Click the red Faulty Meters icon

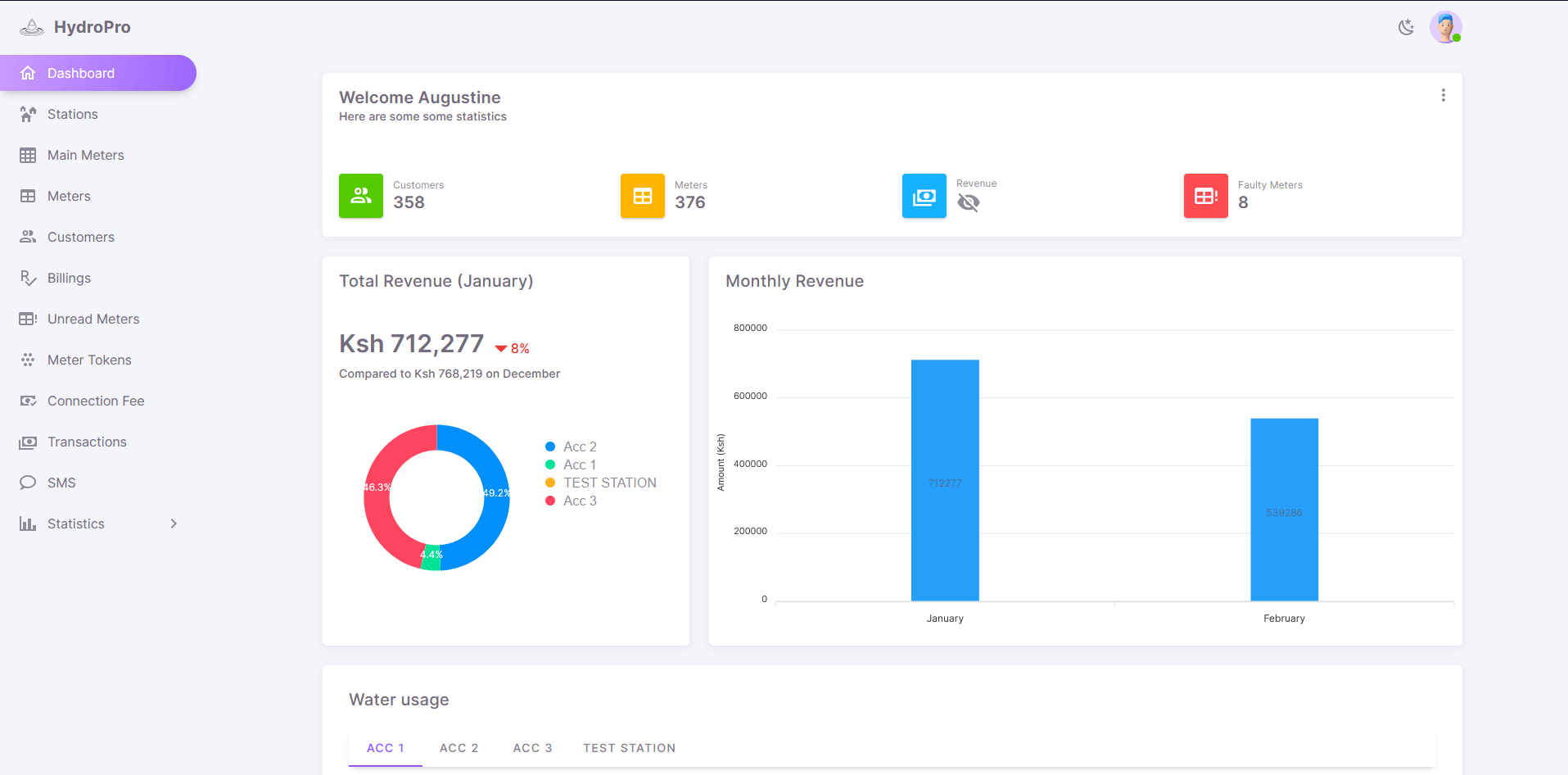tap(1205, 196)
